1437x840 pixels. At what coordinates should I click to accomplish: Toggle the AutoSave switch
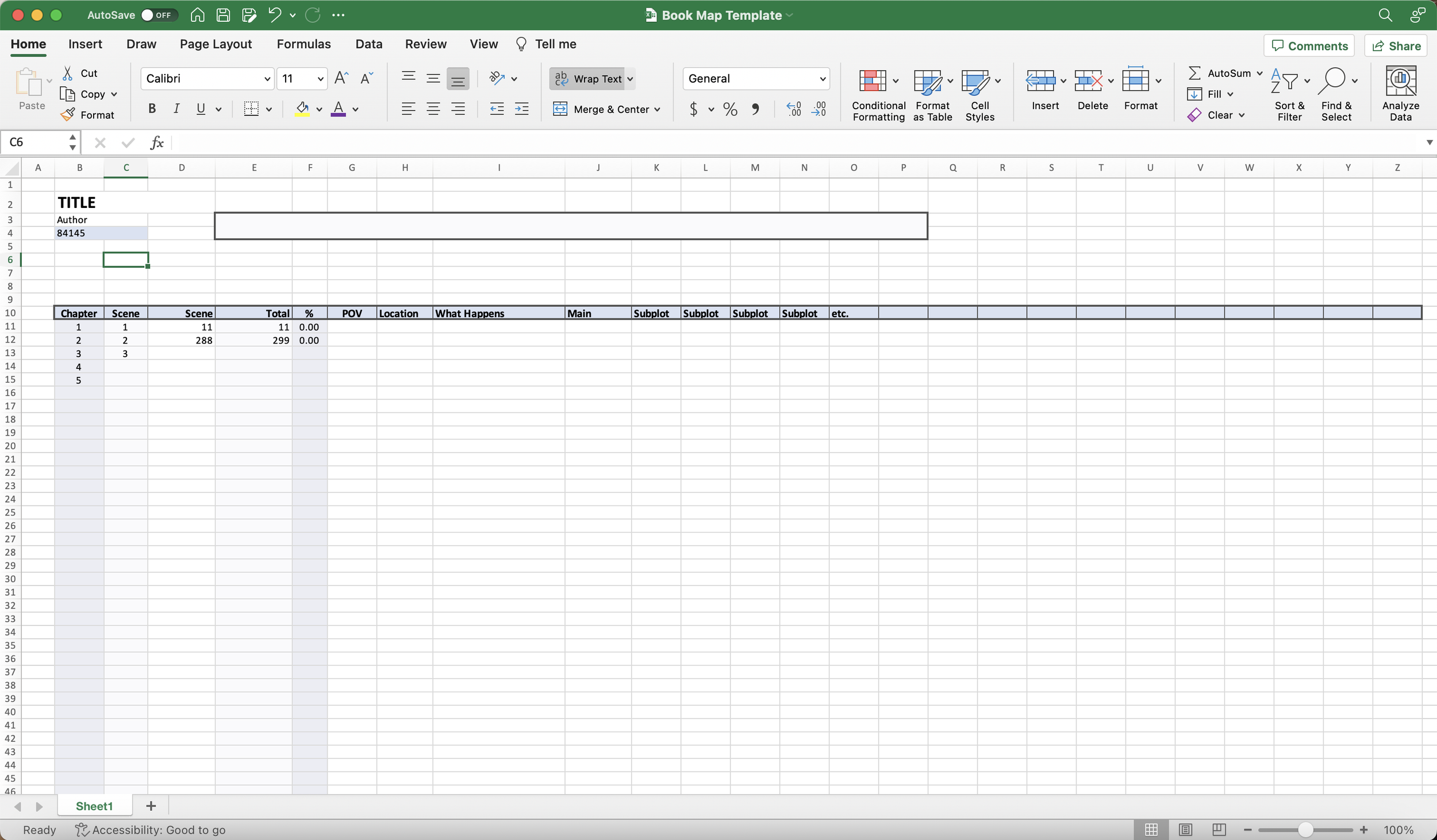pos(158,15)
